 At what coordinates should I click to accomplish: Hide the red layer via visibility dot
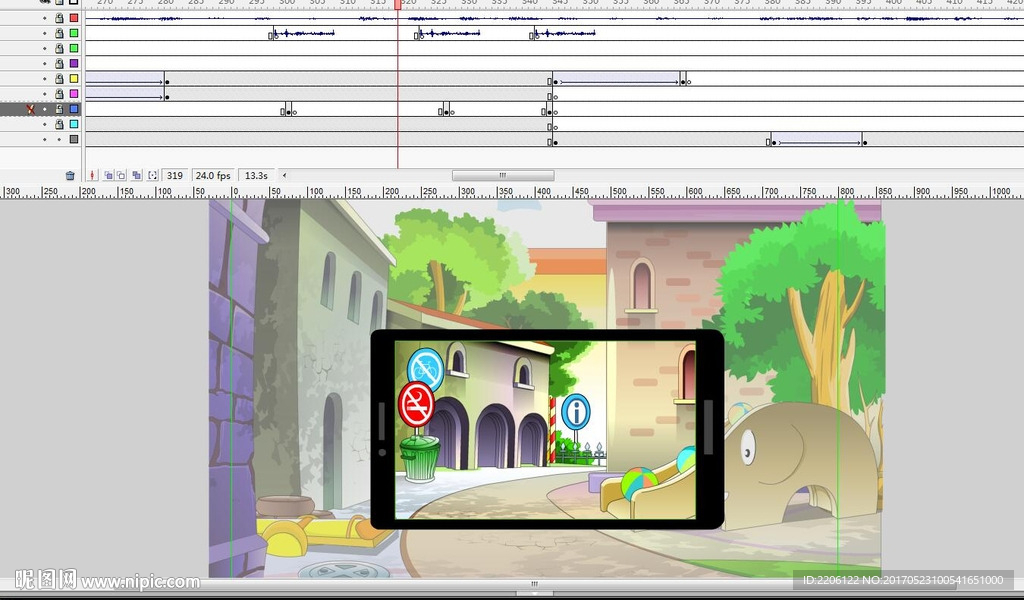pyautogui.click(x=44, y=18)
